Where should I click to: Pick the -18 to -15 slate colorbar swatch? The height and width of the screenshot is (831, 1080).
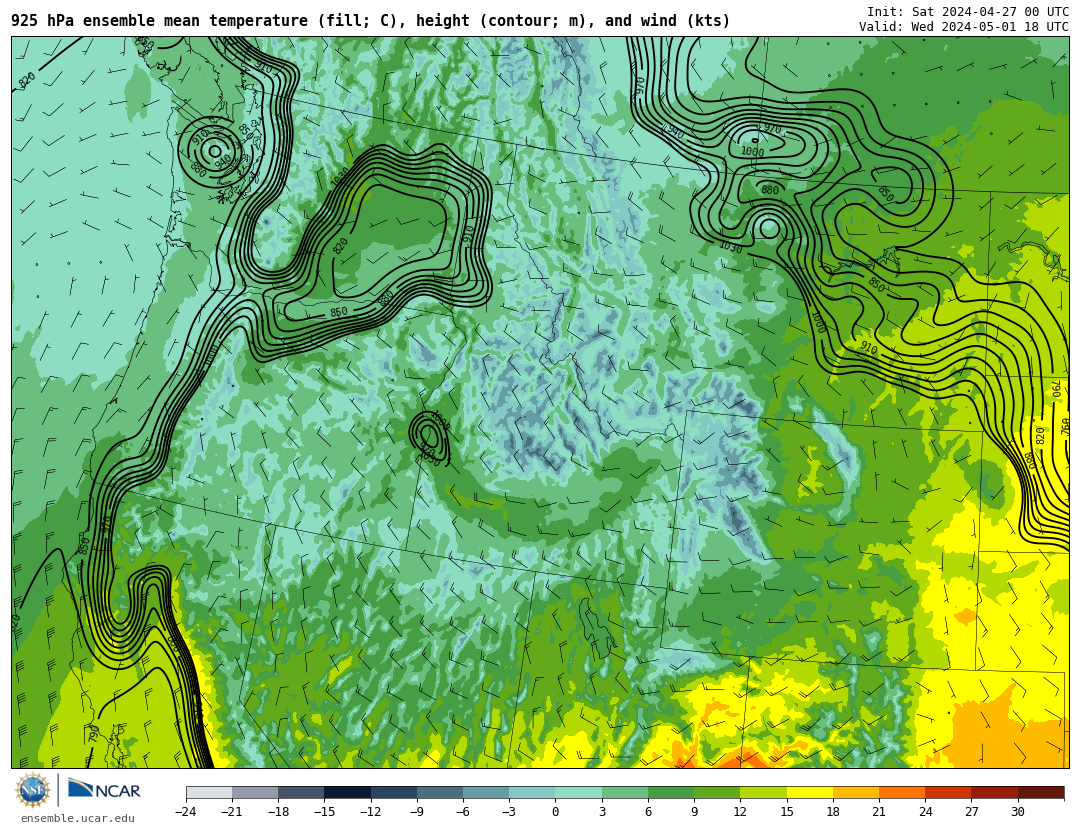coord(301,792)
